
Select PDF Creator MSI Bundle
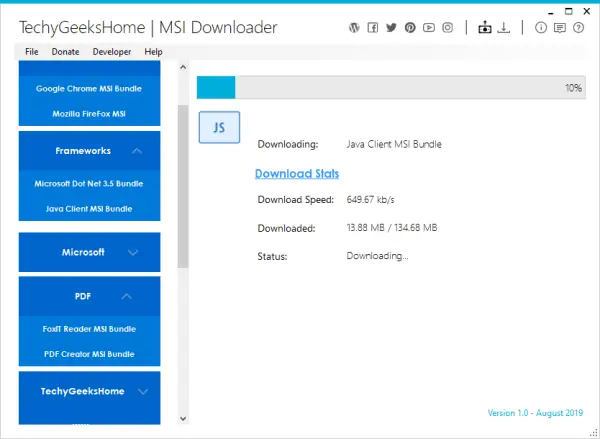[x=89, y=354]
